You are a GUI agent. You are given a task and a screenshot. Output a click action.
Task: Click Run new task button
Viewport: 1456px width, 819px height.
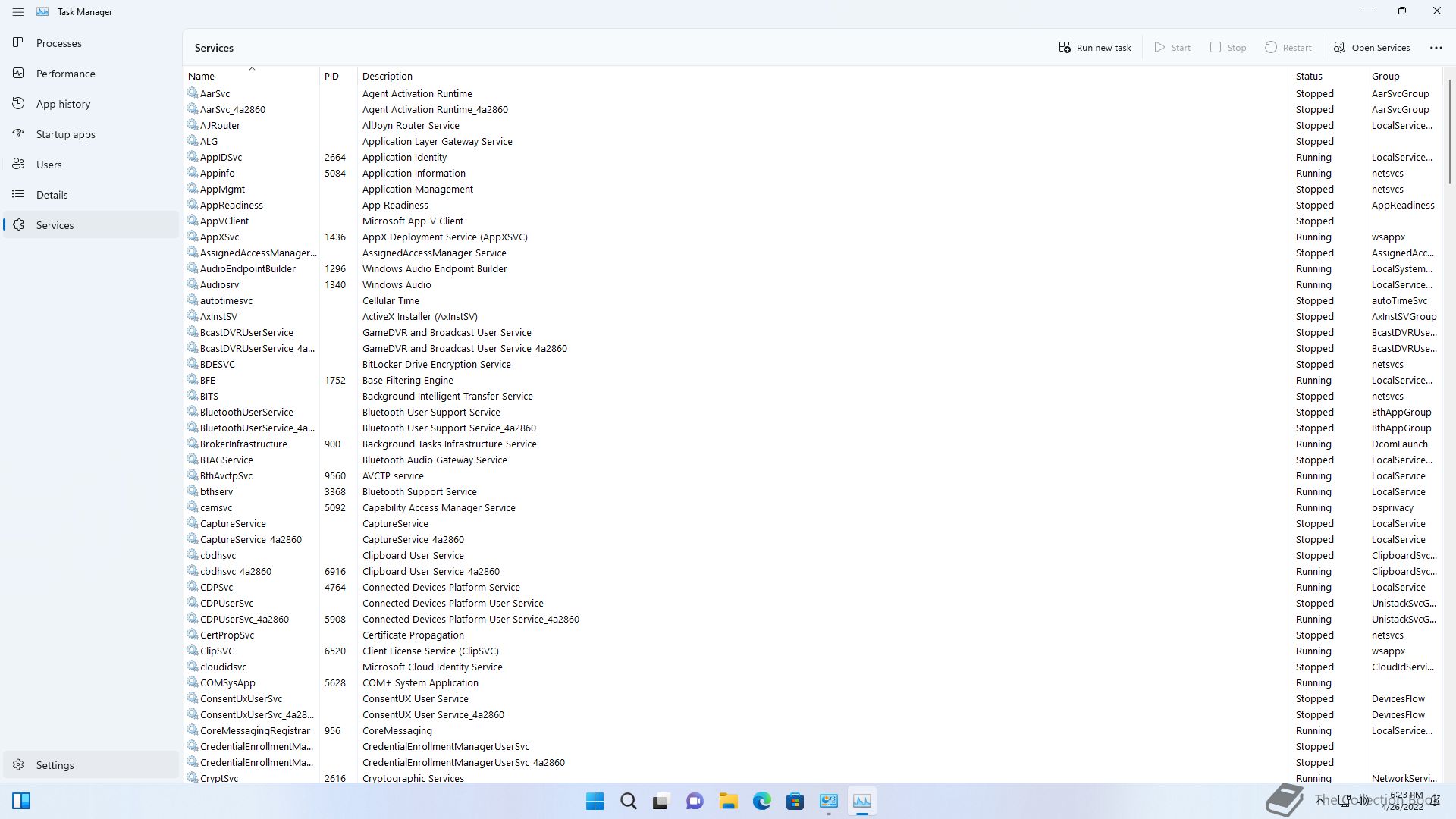point(1094,47)
